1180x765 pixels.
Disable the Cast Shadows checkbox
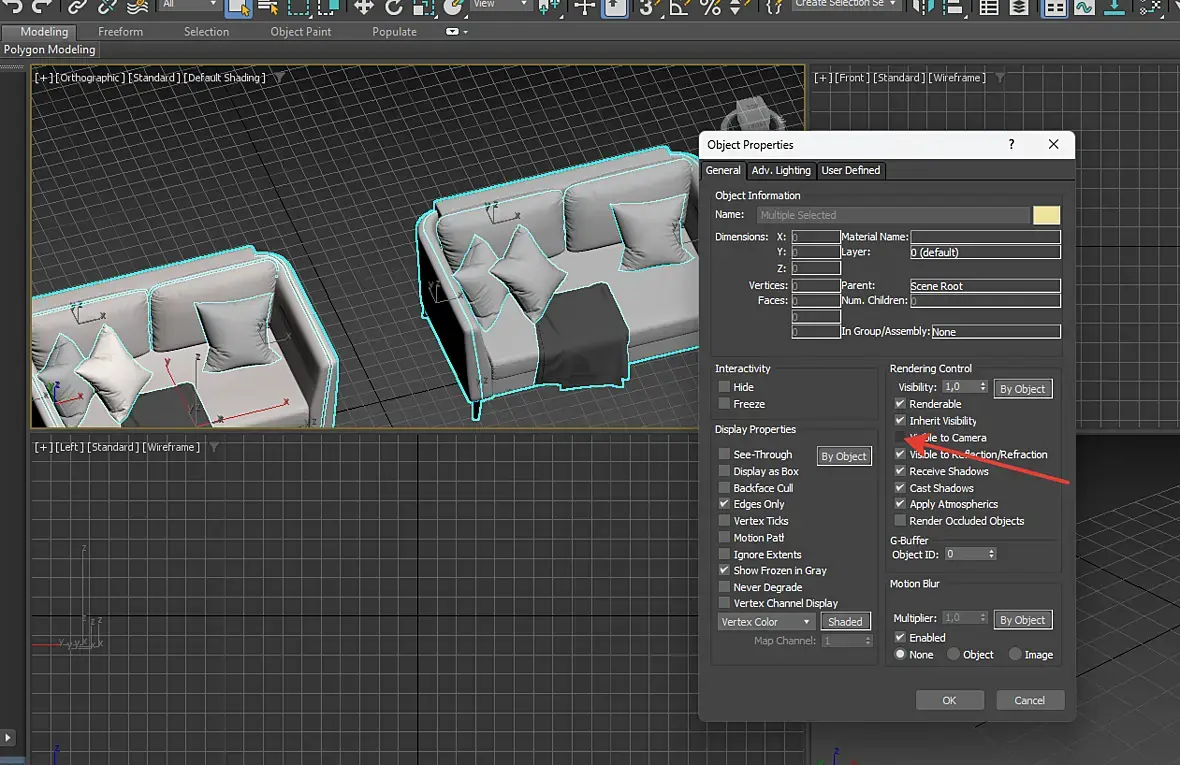900,488
